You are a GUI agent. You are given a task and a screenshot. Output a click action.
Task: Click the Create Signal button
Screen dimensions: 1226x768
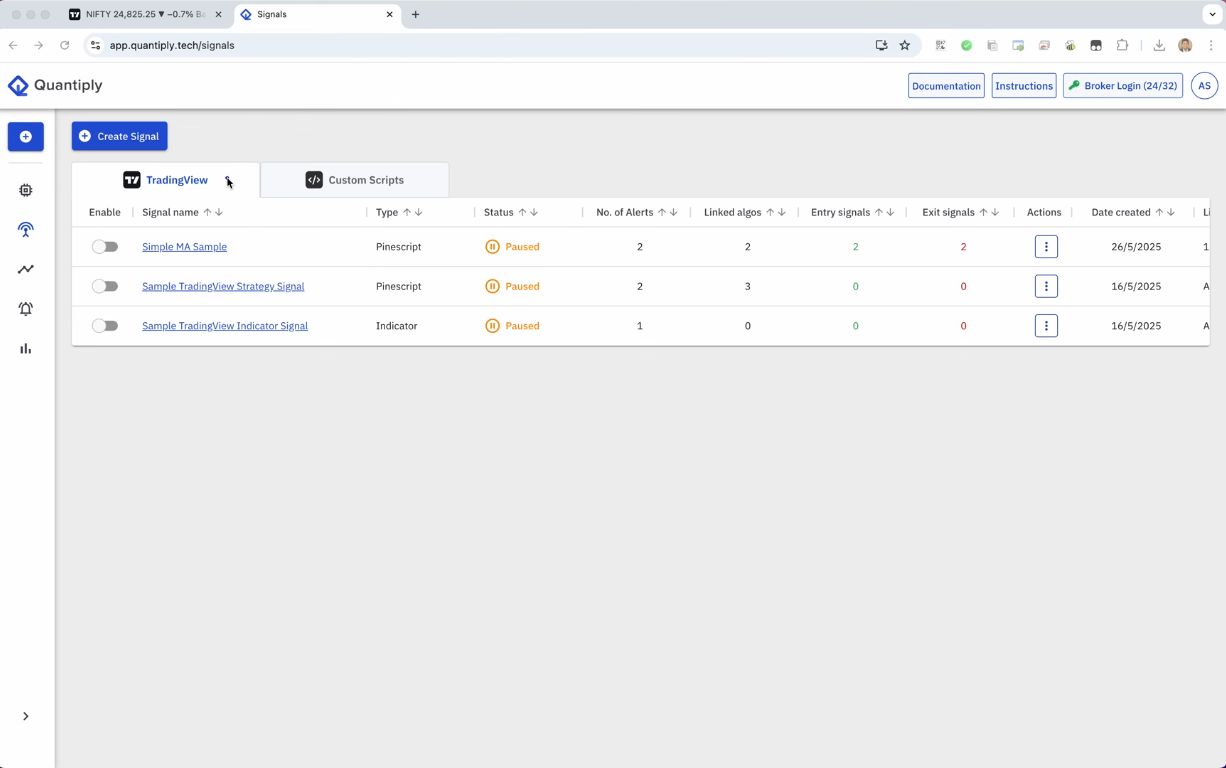point(119,136)
